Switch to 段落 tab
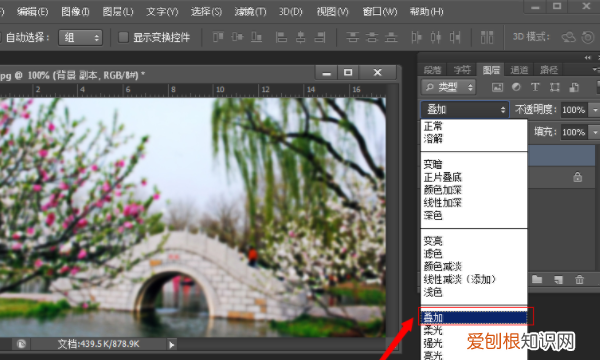600x360 pixels. click(x=432, y=70)
